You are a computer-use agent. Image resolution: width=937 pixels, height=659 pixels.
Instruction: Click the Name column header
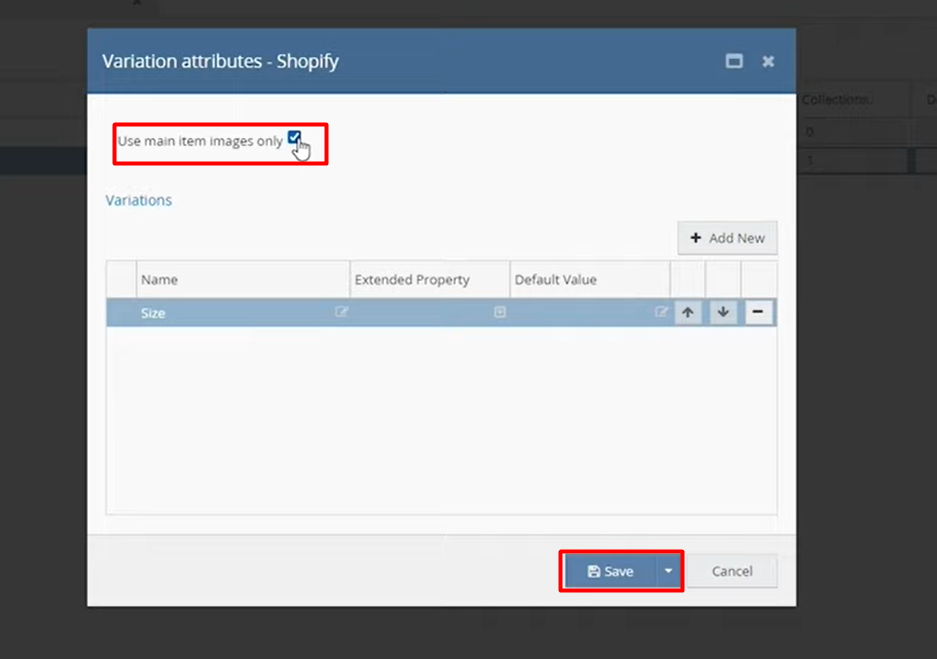click(x=243, y=279)
